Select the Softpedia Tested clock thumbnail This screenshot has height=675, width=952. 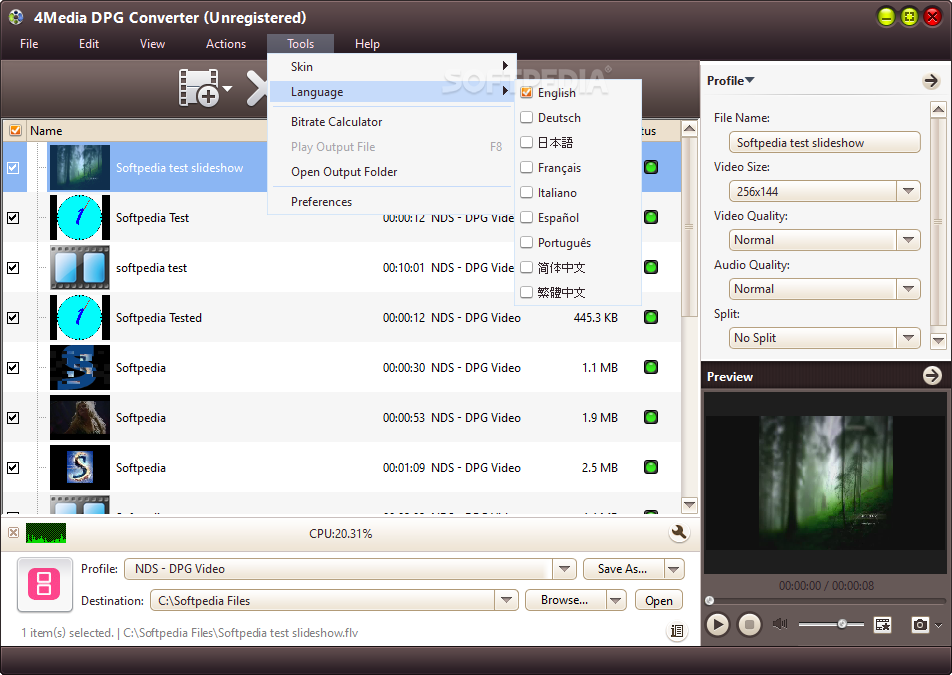pyautogui.click(x=80, y=317)
